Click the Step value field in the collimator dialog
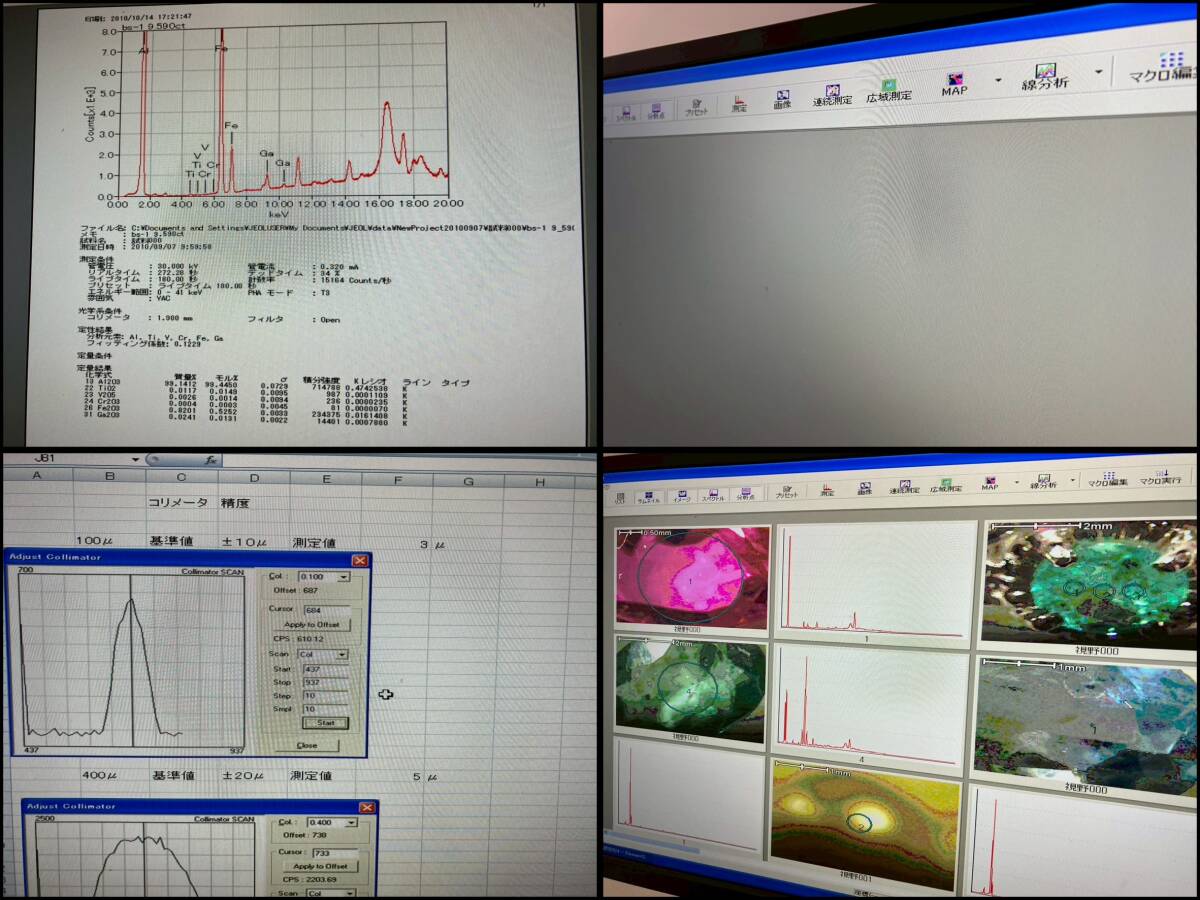The image size is (1200, 900). tap(325, 696)
